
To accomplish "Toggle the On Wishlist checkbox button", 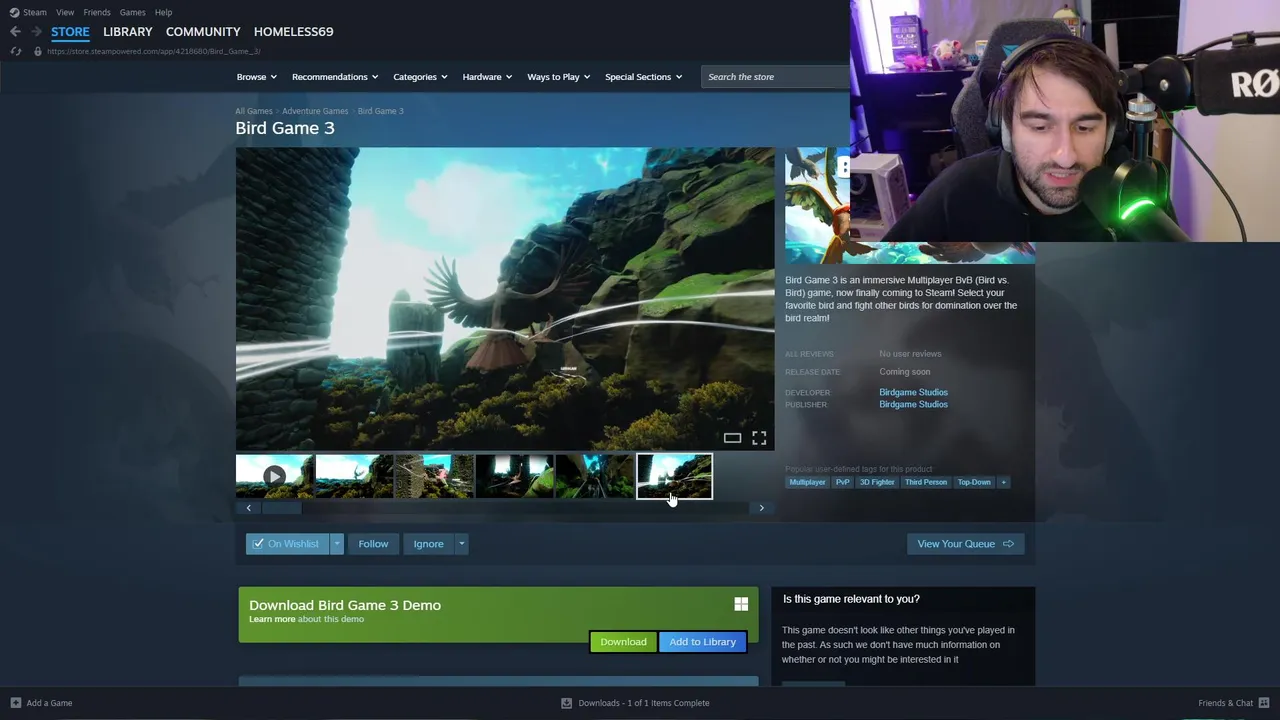I will click(288, 544).
